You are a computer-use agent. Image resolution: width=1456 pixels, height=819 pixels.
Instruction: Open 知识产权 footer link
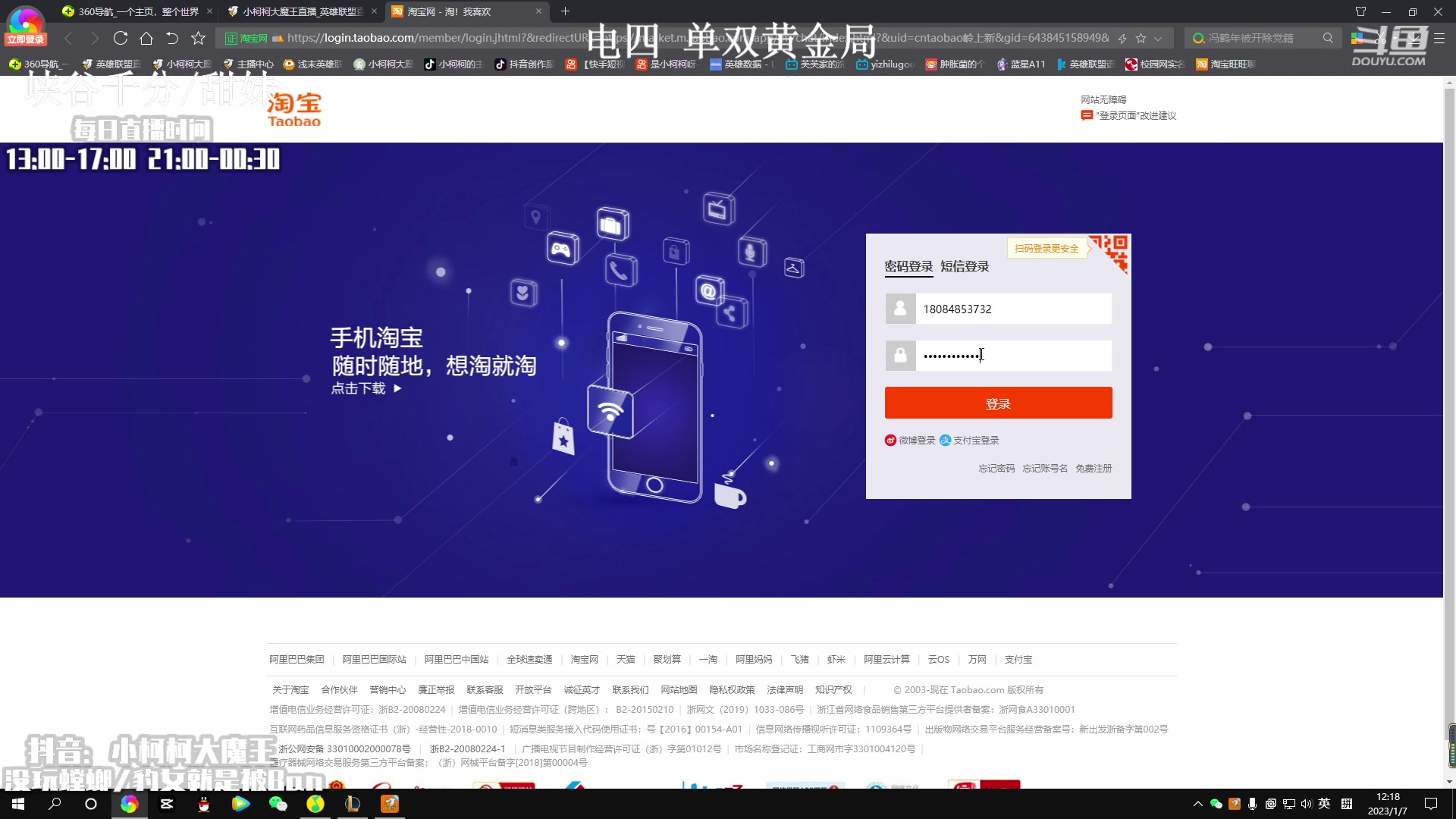pyautogui.click(x=833, y=690)
